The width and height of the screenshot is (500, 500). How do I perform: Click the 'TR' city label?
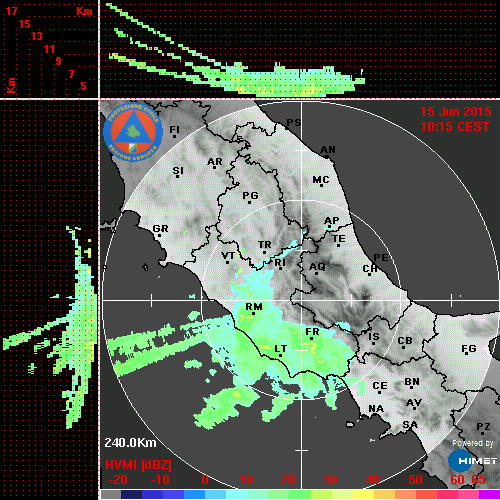pos(265,245)
